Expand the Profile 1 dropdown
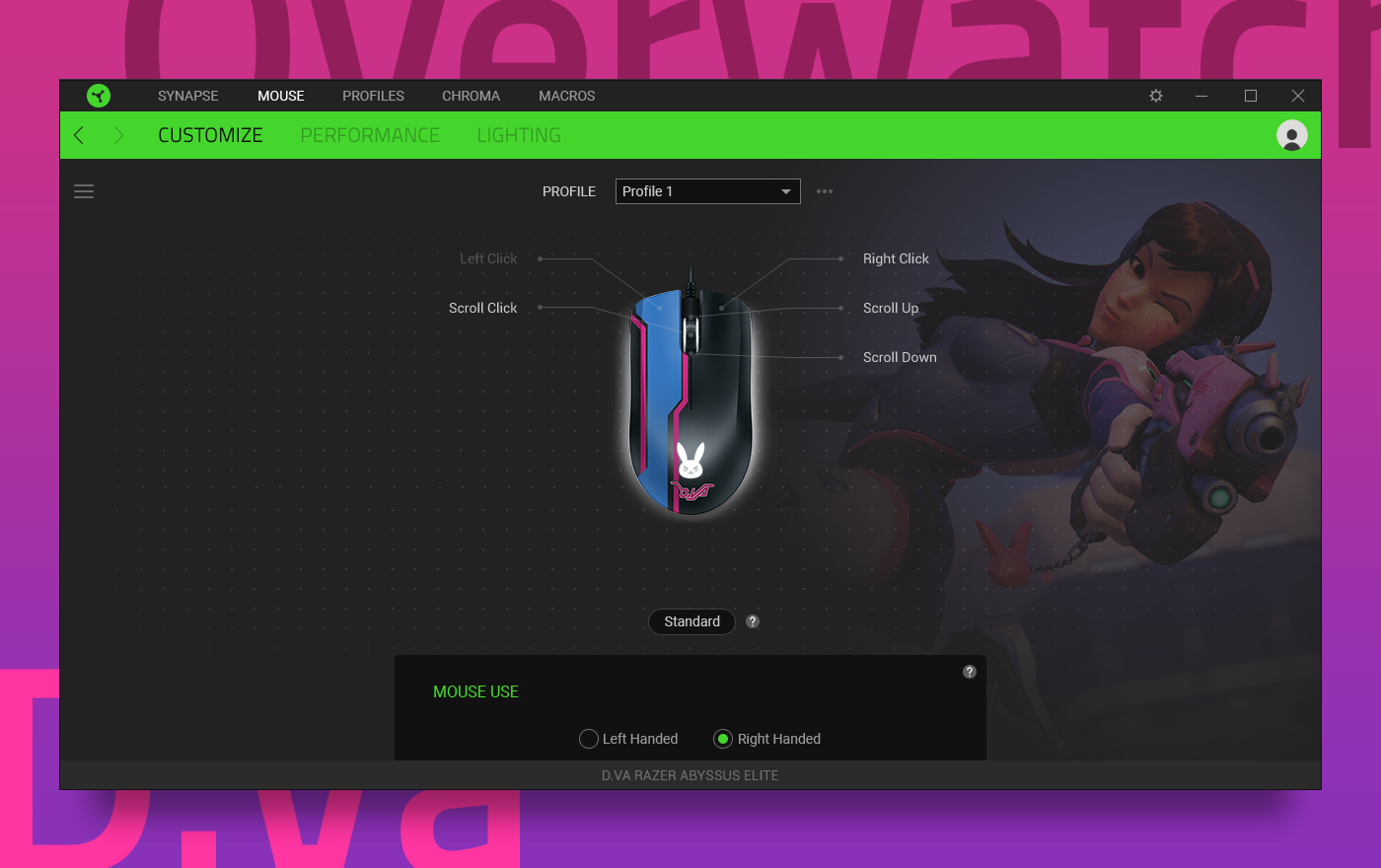The width and height of the screenshot is (1381, 868). [x=708, y=191]
